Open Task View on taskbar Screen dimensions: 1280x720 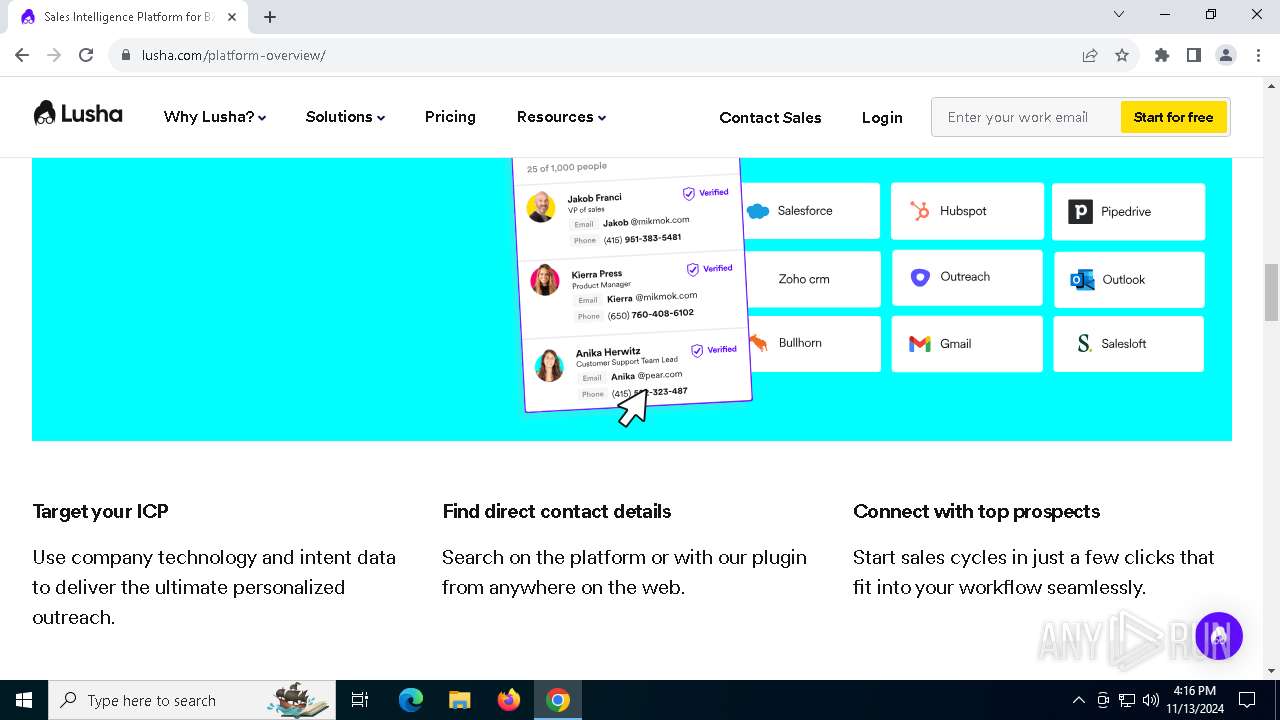coord(360,700)
